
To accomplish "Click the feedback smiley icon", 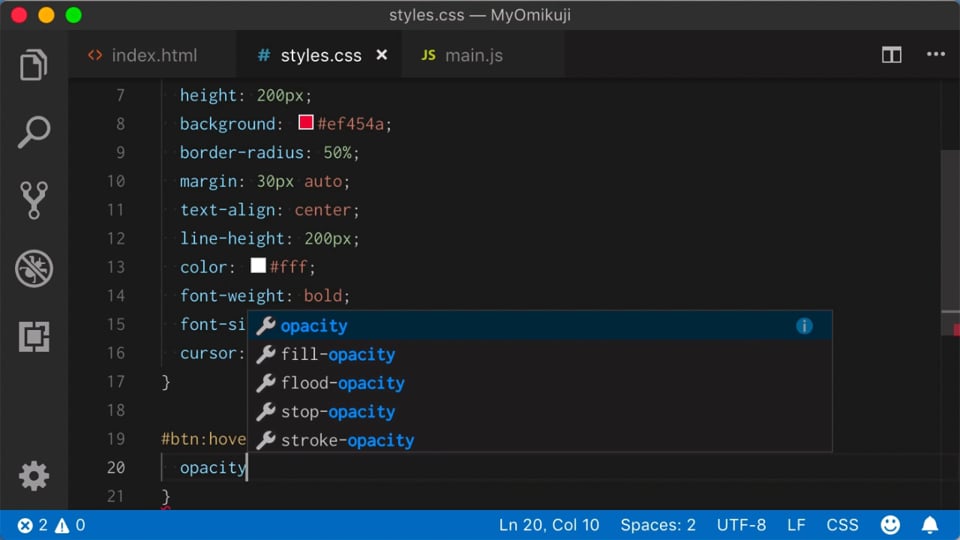I will pyautogui.click(x=890, y=525).
